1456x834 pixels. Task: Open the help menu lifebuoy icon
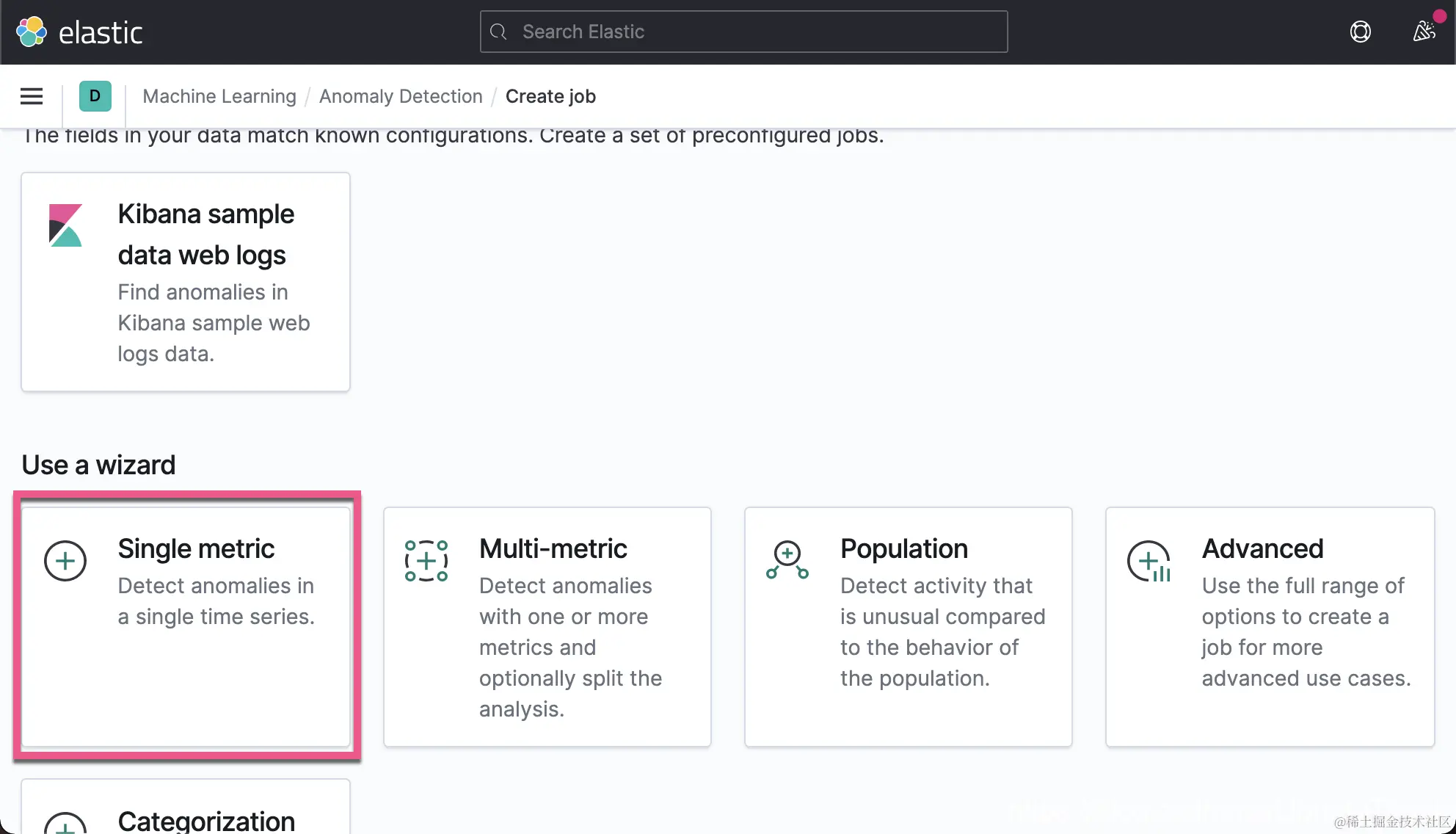(x=1360, y=32)
